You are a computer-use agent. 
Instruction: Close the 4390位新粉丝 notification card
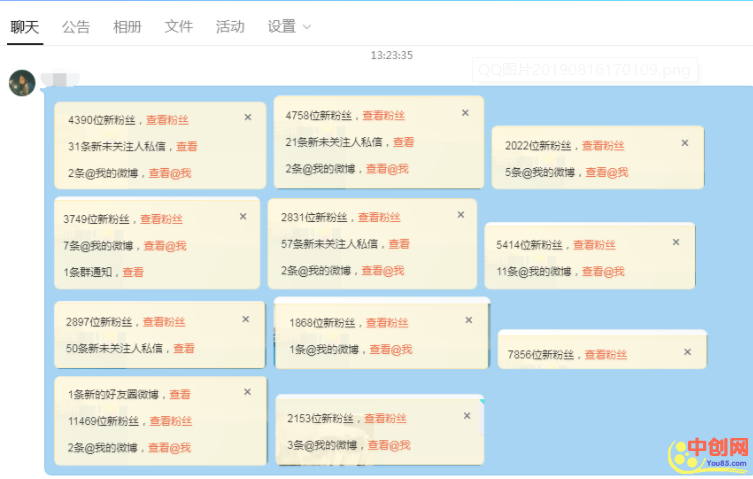(x=247, y=117)
